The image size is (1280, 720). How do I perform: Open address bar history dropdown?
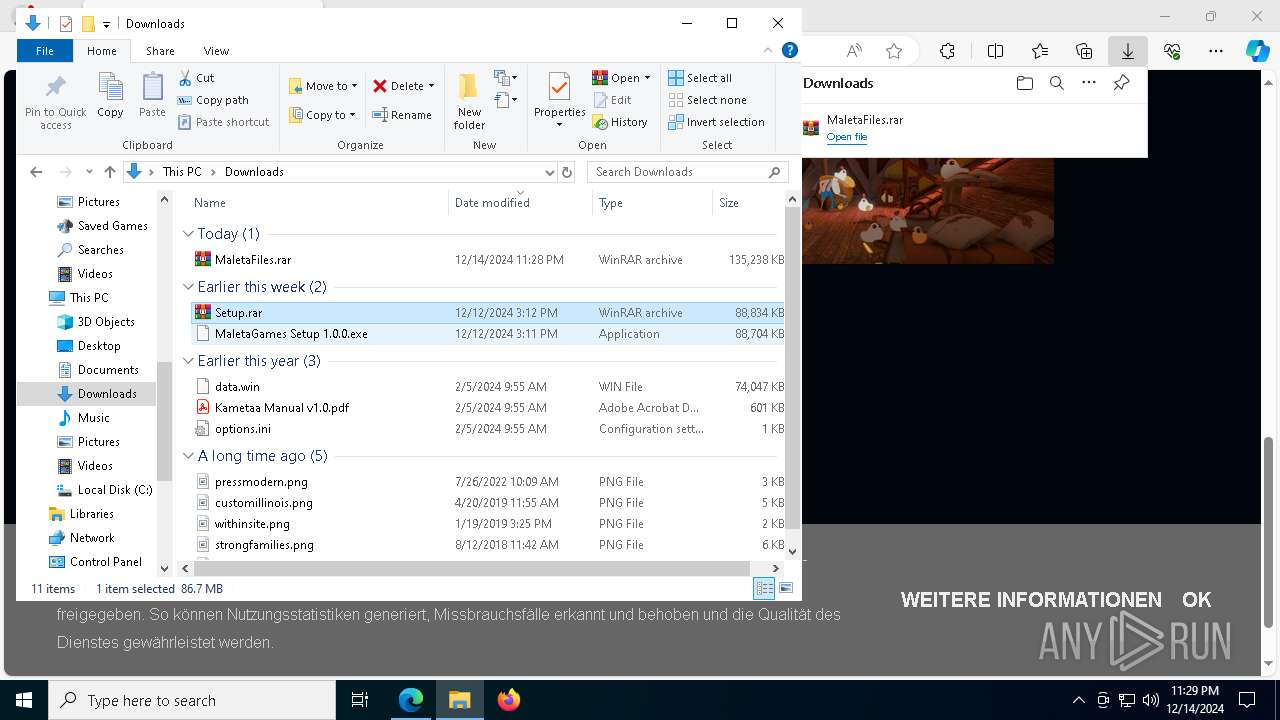coord(549,172)
